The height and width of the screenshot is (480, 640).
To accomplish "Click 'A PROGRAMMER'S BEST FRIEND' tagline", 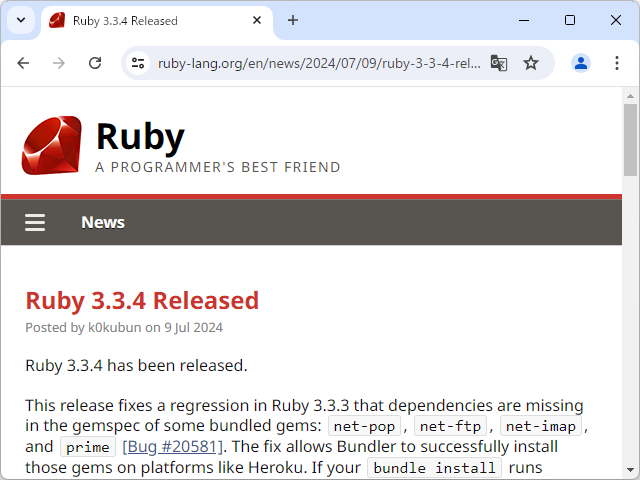I will click(x=218, y=167).
